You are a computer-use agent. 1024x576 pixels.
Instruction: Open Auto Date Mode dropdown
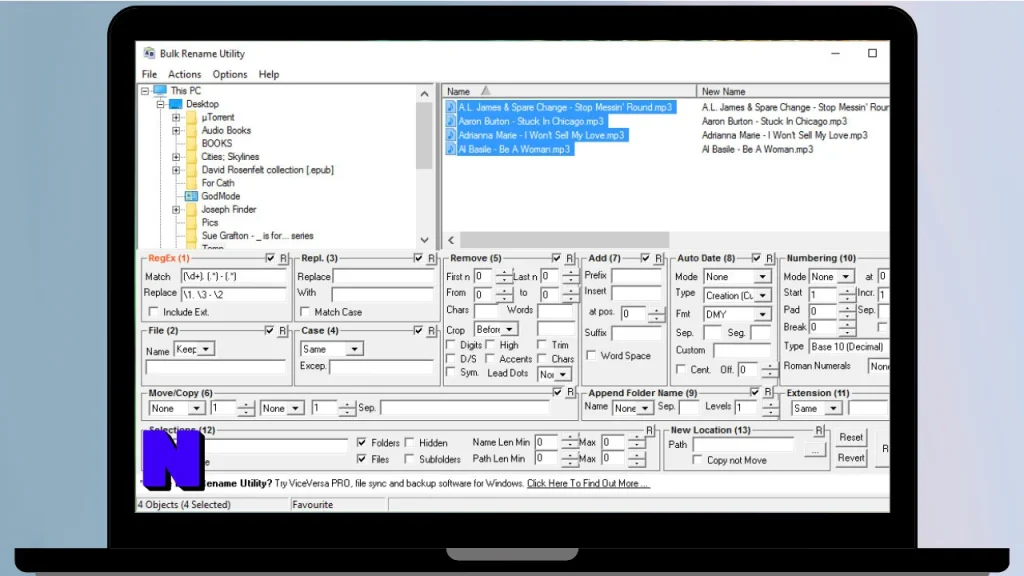[762, 277]
